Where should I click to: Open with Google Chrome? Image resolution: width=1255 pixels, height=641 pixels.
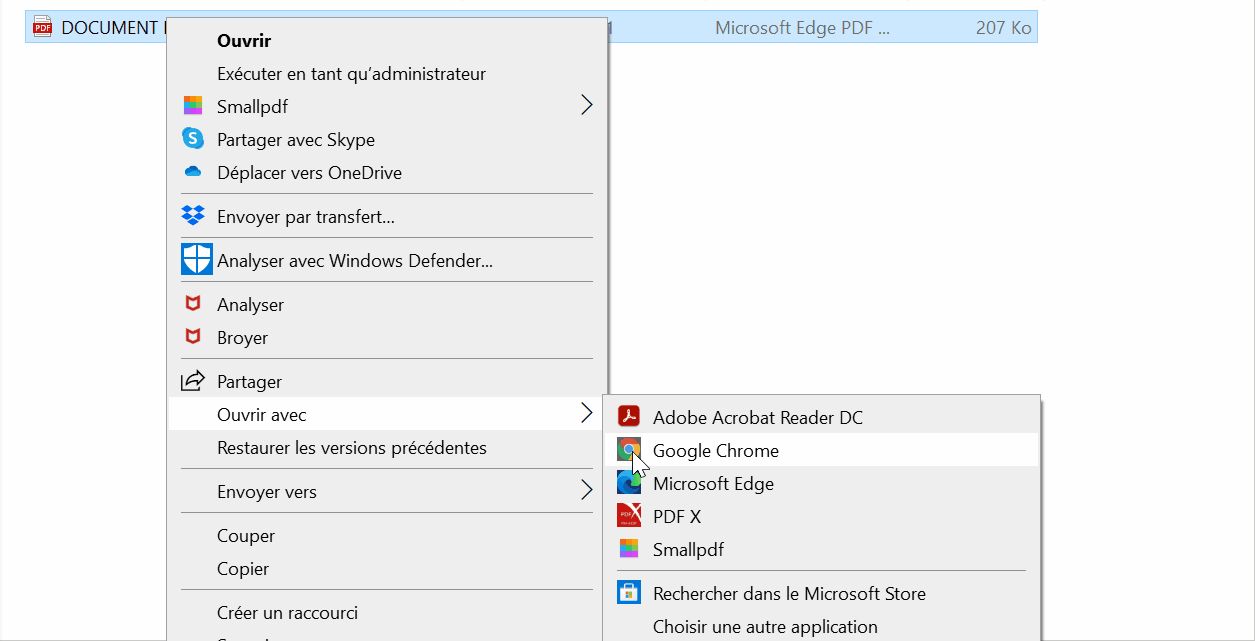[822, 451]
